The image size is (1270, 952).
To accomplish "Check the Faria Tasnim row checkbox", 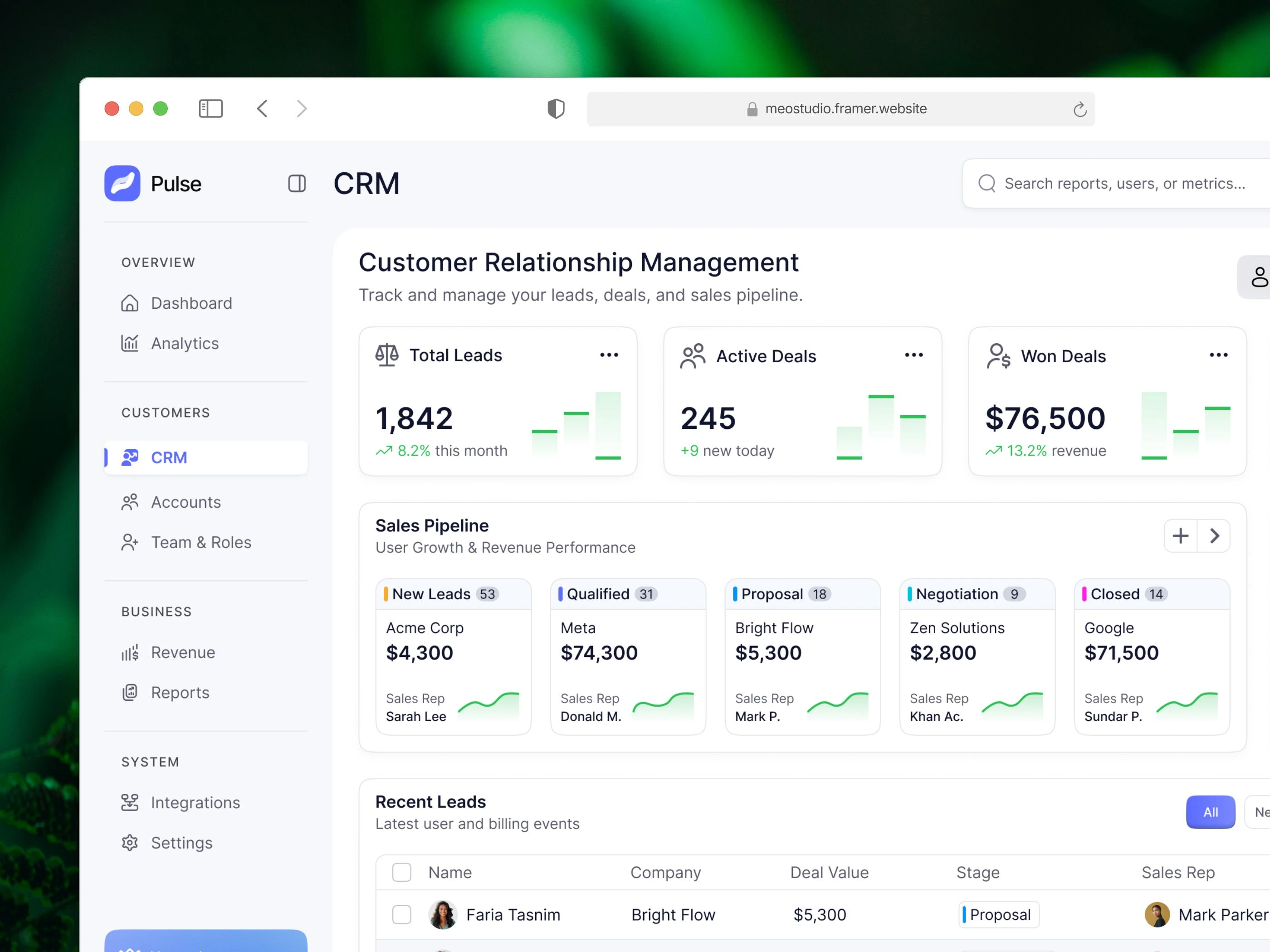I will [402, 915].
